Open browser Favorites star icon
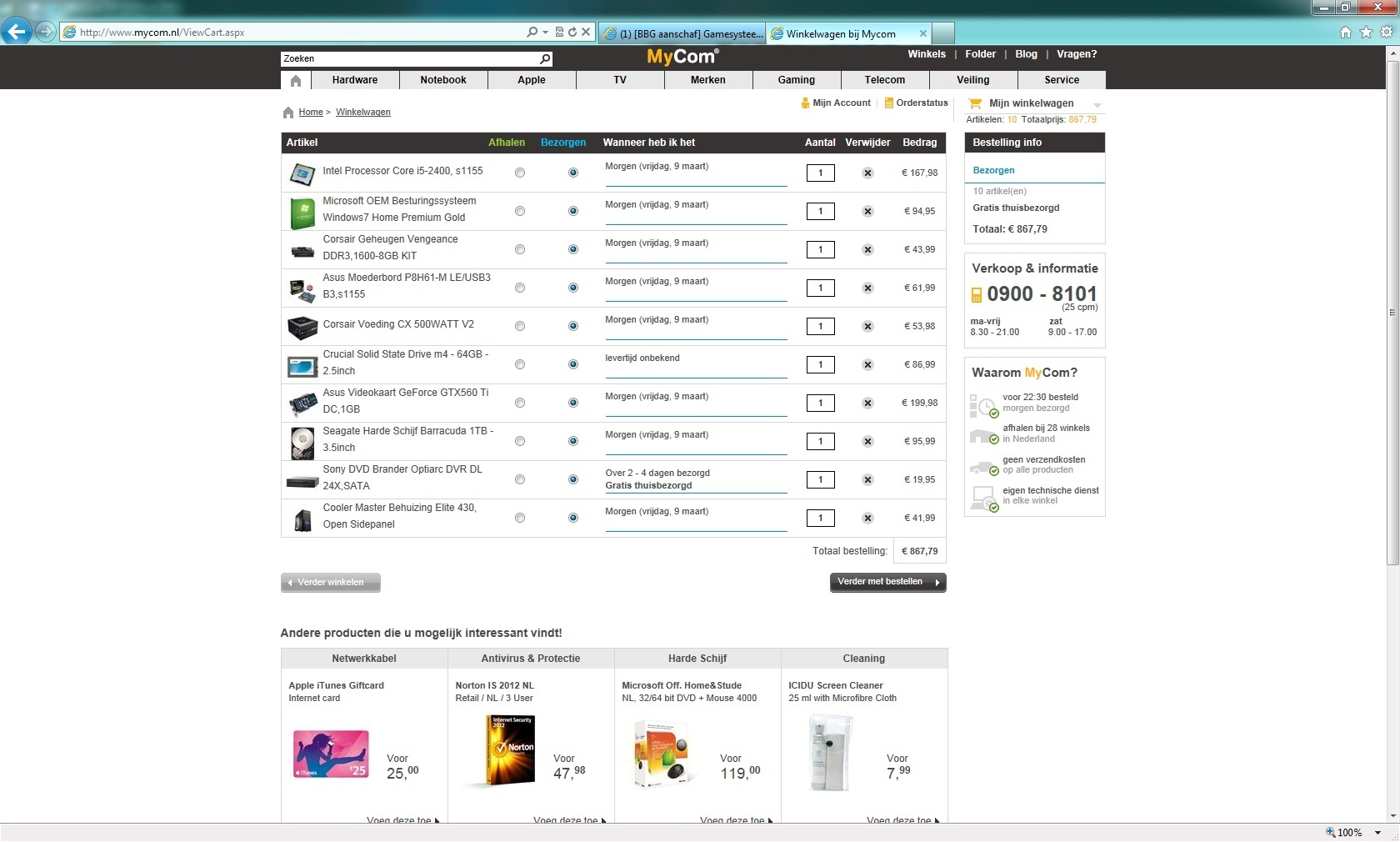 1366,33
